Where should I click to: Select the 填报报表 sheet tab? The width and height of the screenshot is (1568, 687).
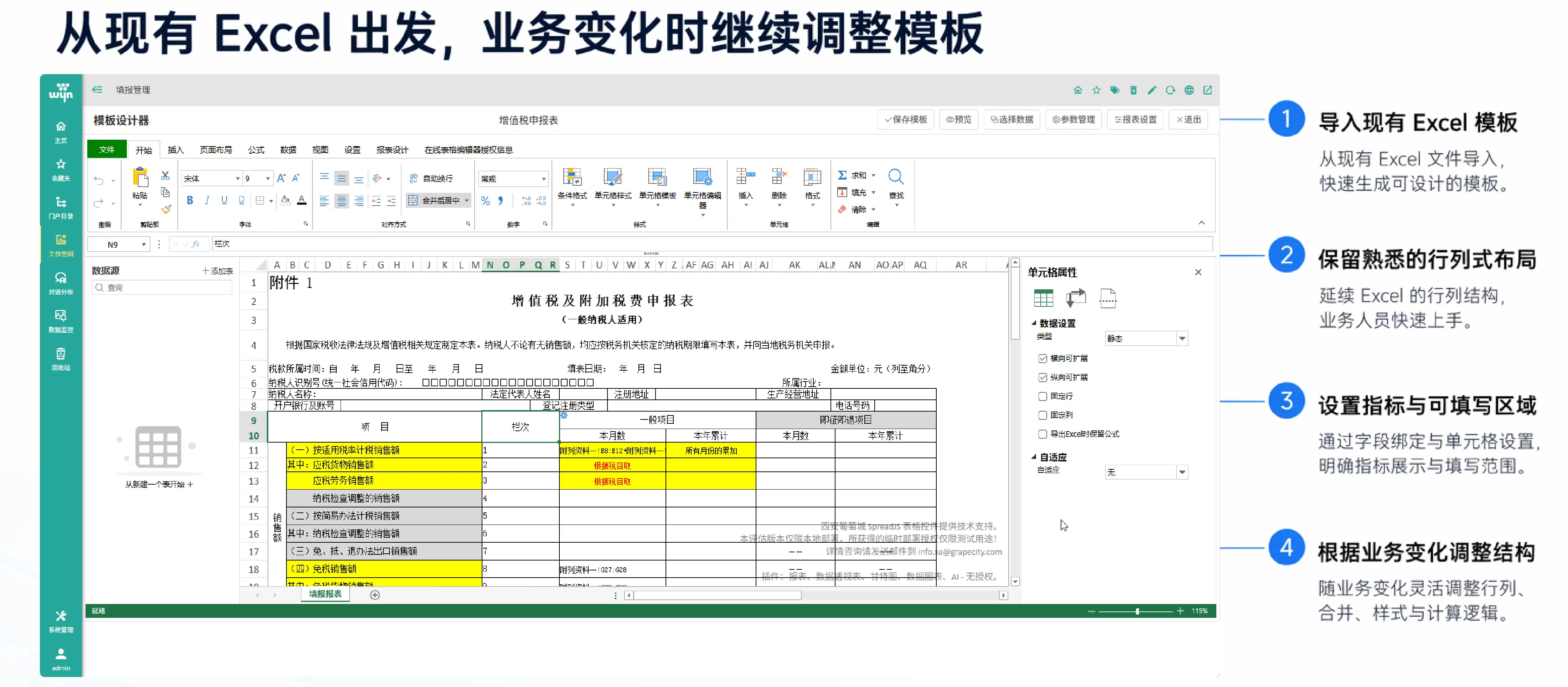(x=325, y=594)
